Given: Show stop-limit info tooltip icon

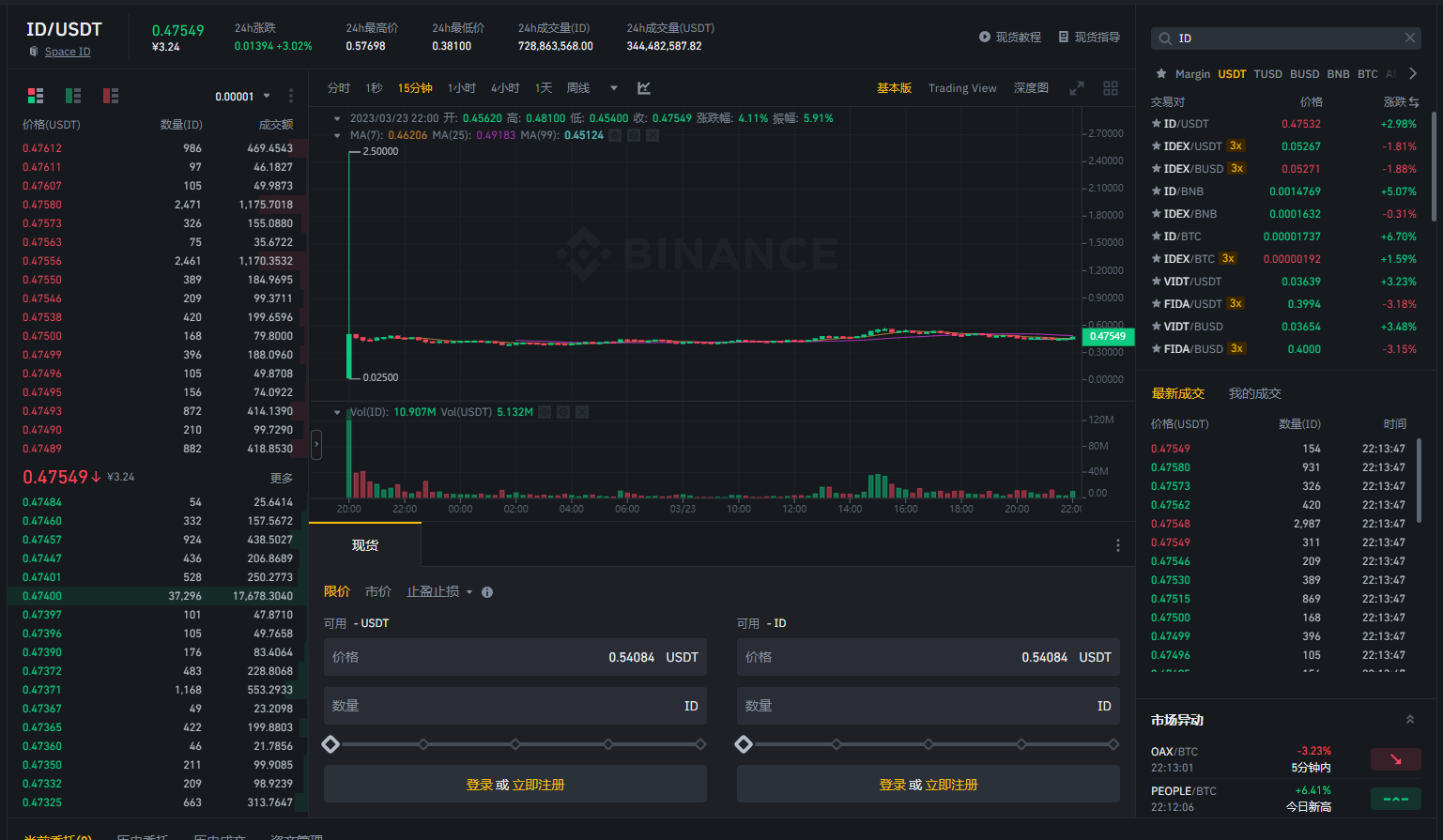Looking at the screenshot, I should [487, 592].
